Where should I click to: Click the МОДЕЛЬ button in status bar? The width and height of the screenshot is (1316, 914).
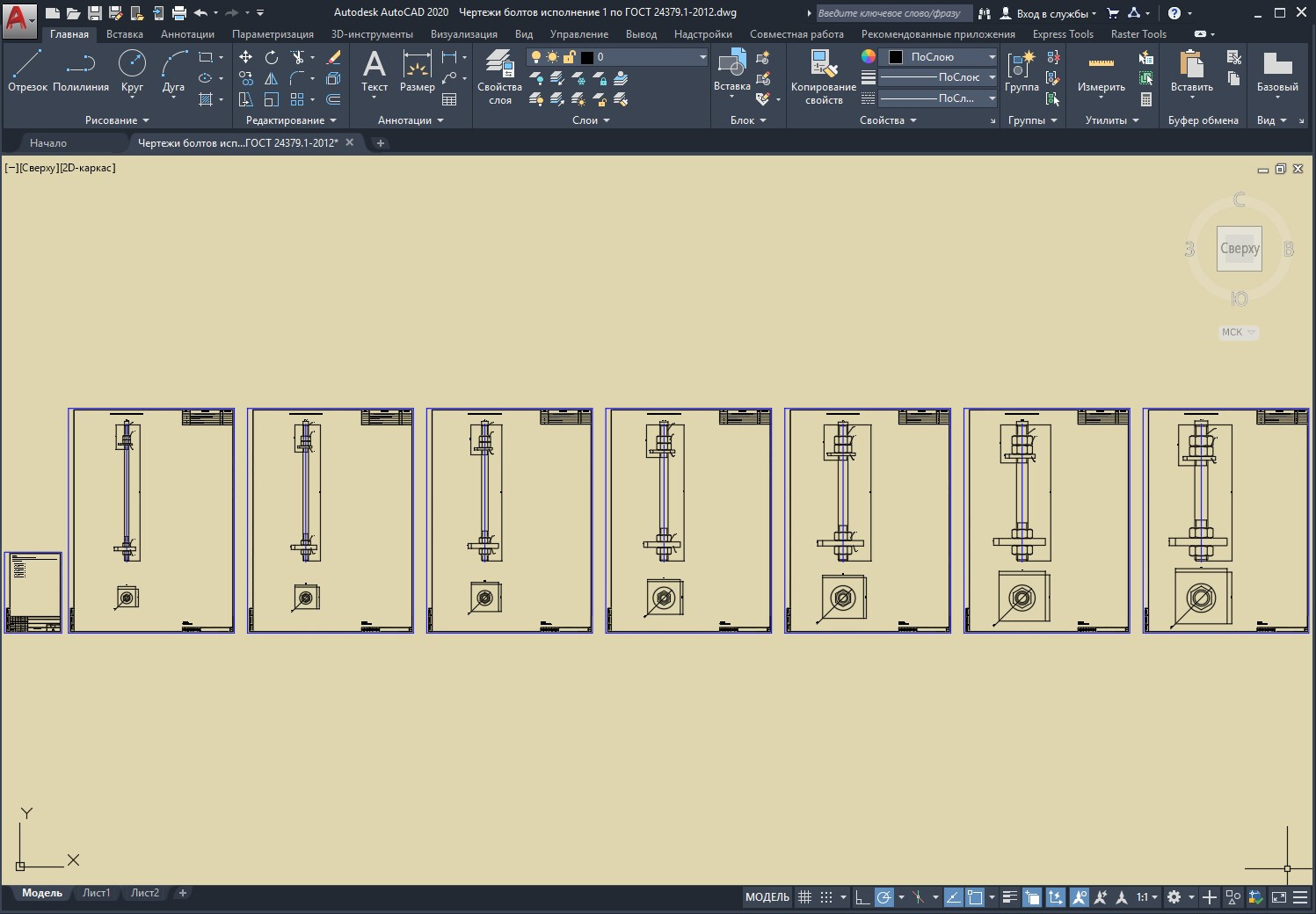pos(767,897)
